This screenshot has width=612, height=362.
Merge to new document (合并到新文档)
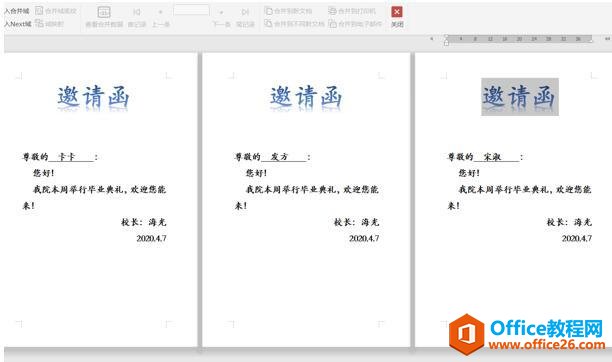288,11
